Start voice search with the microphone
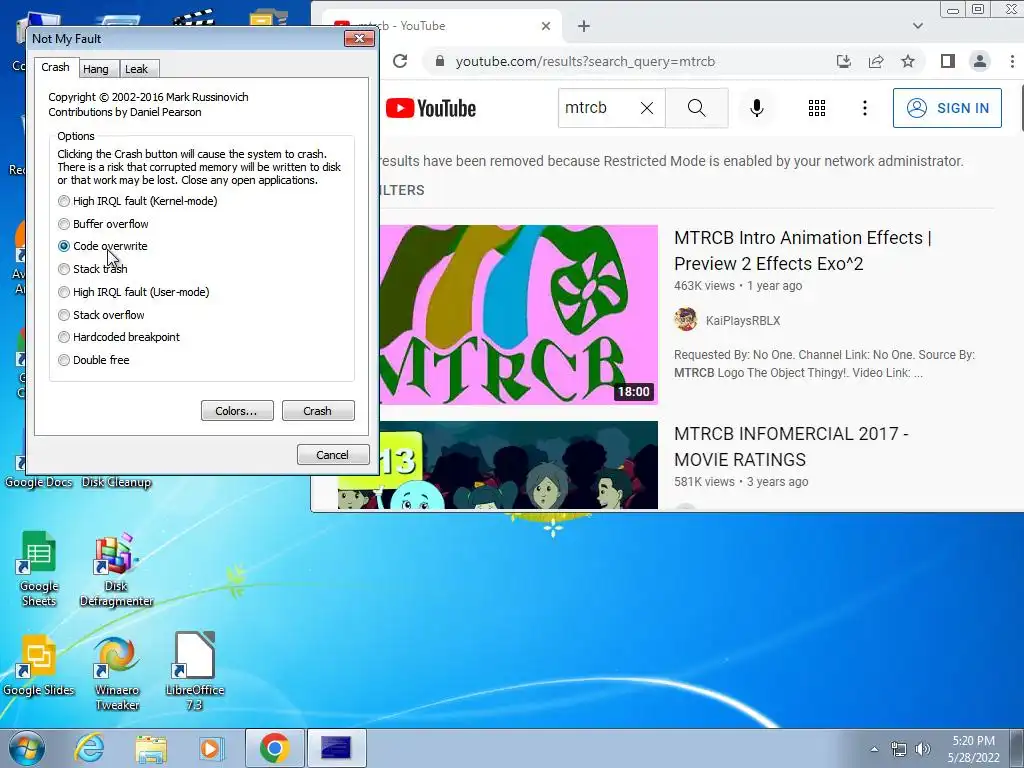 [757, 108]
